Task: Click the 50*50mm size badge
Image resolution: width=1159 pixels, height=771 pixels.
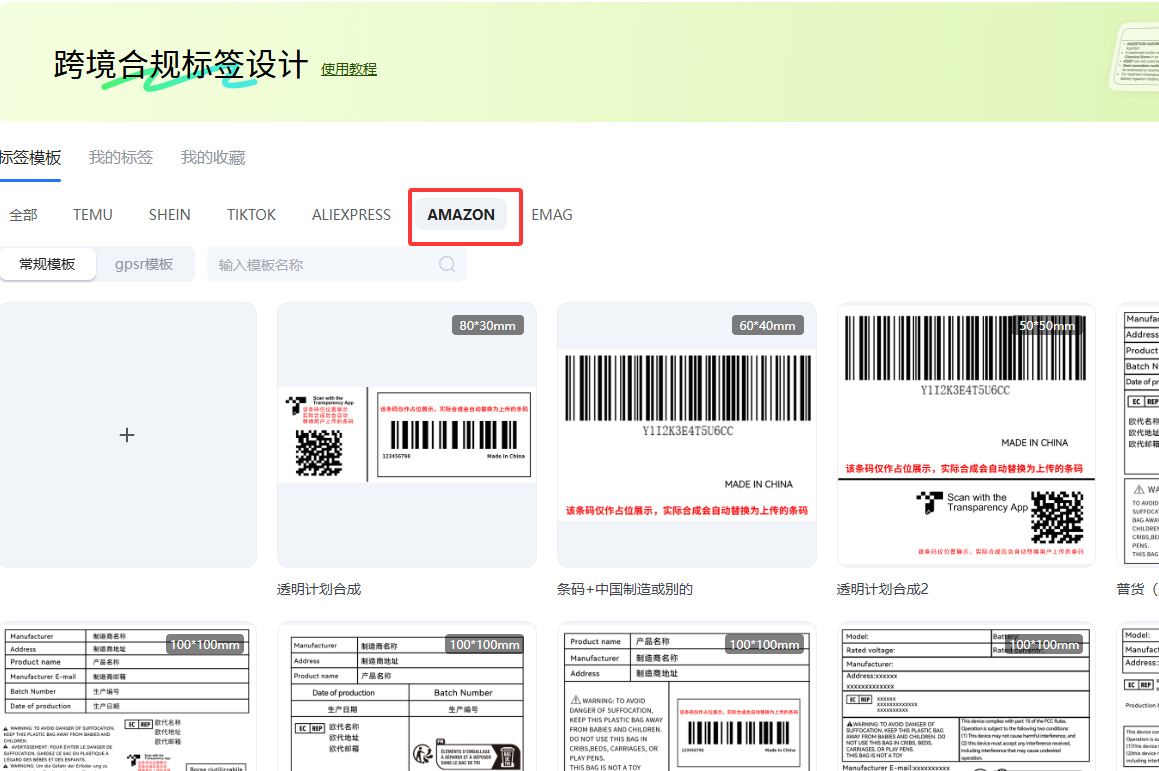Action: pos(1047,326)
